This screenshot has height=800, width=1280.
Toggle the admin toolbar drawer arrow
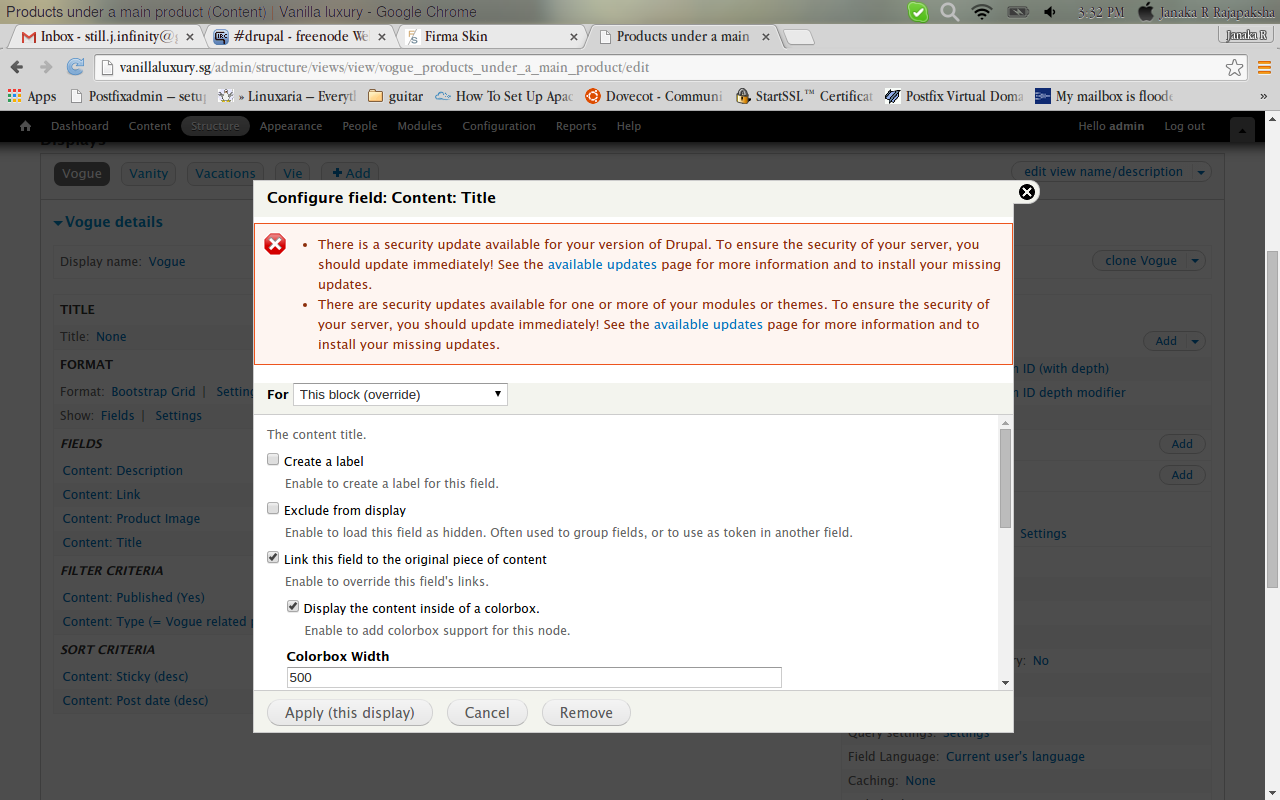tap(1243, 129)
